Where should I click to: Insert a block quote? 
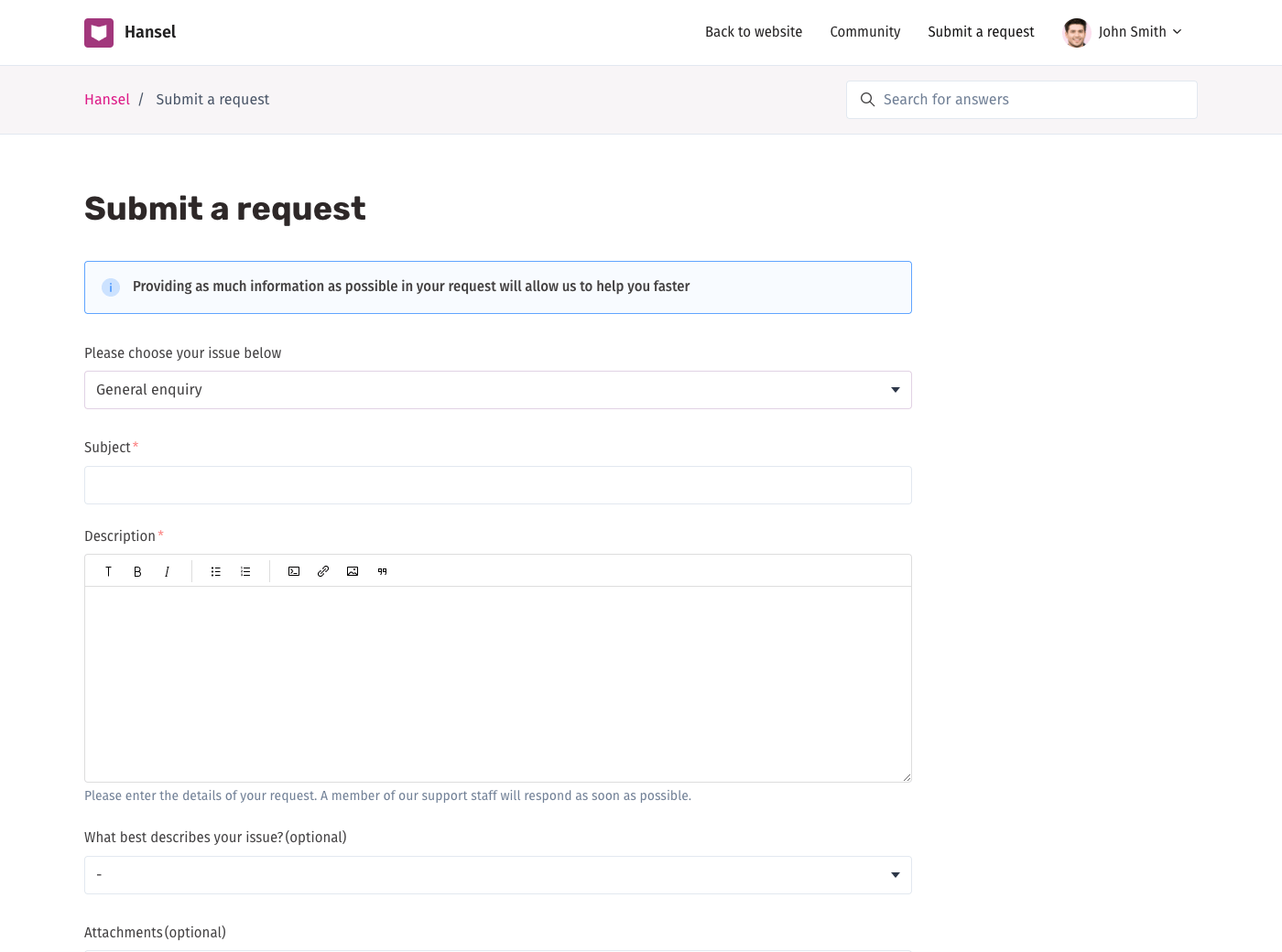tap(382, 571)
